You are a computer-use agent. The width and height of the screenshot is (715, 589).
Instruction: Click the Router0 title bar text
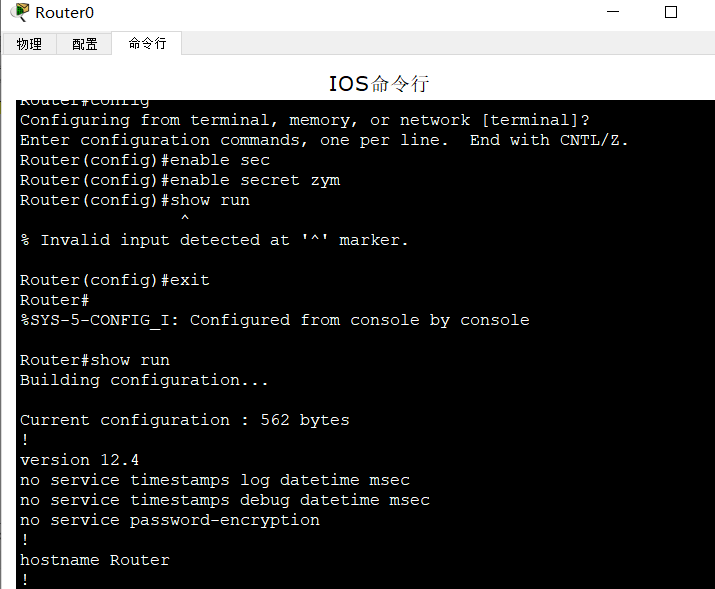pos(63,12)
